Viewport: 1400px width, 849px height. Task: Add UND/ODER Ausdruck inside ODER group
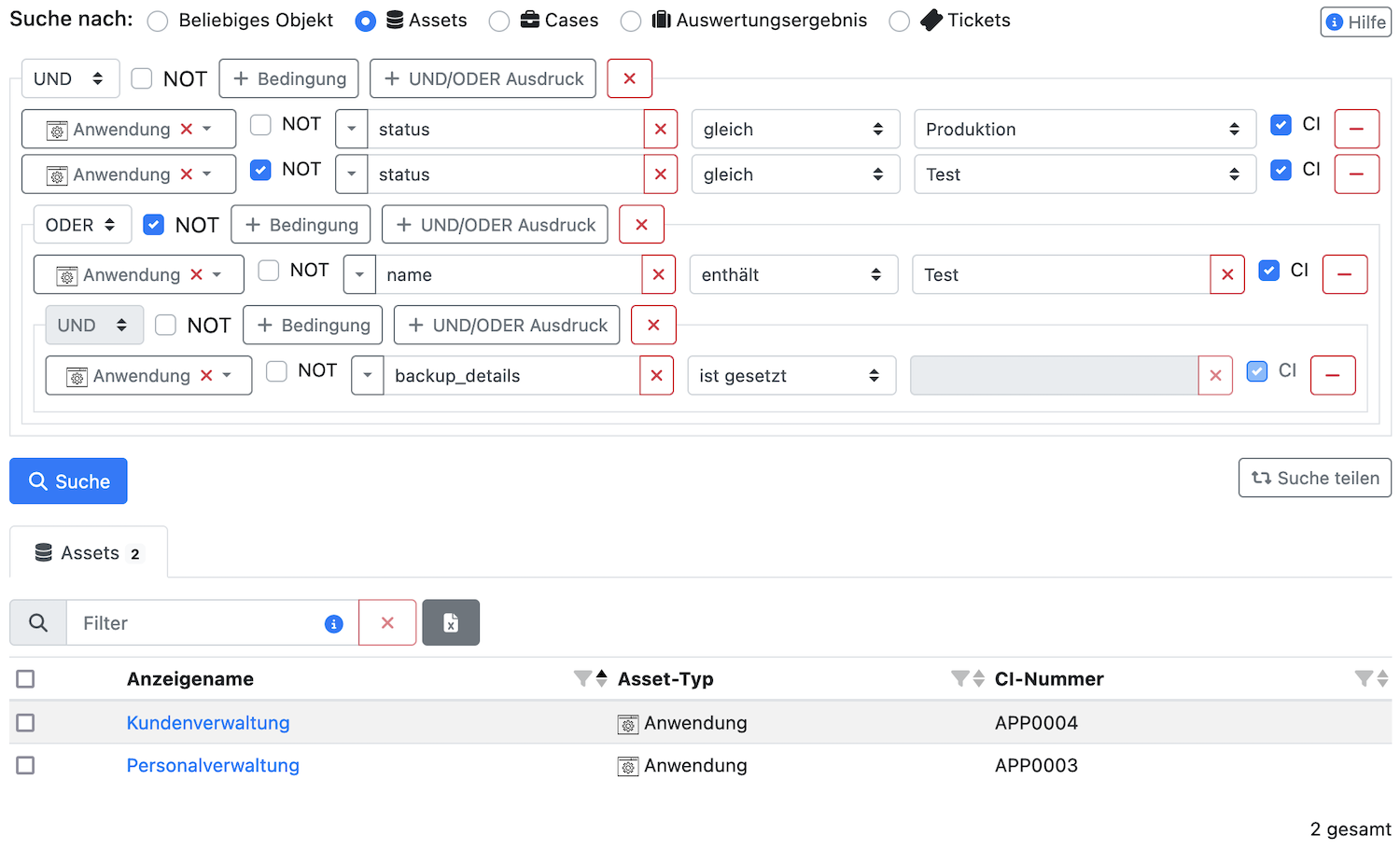point(495,225)
